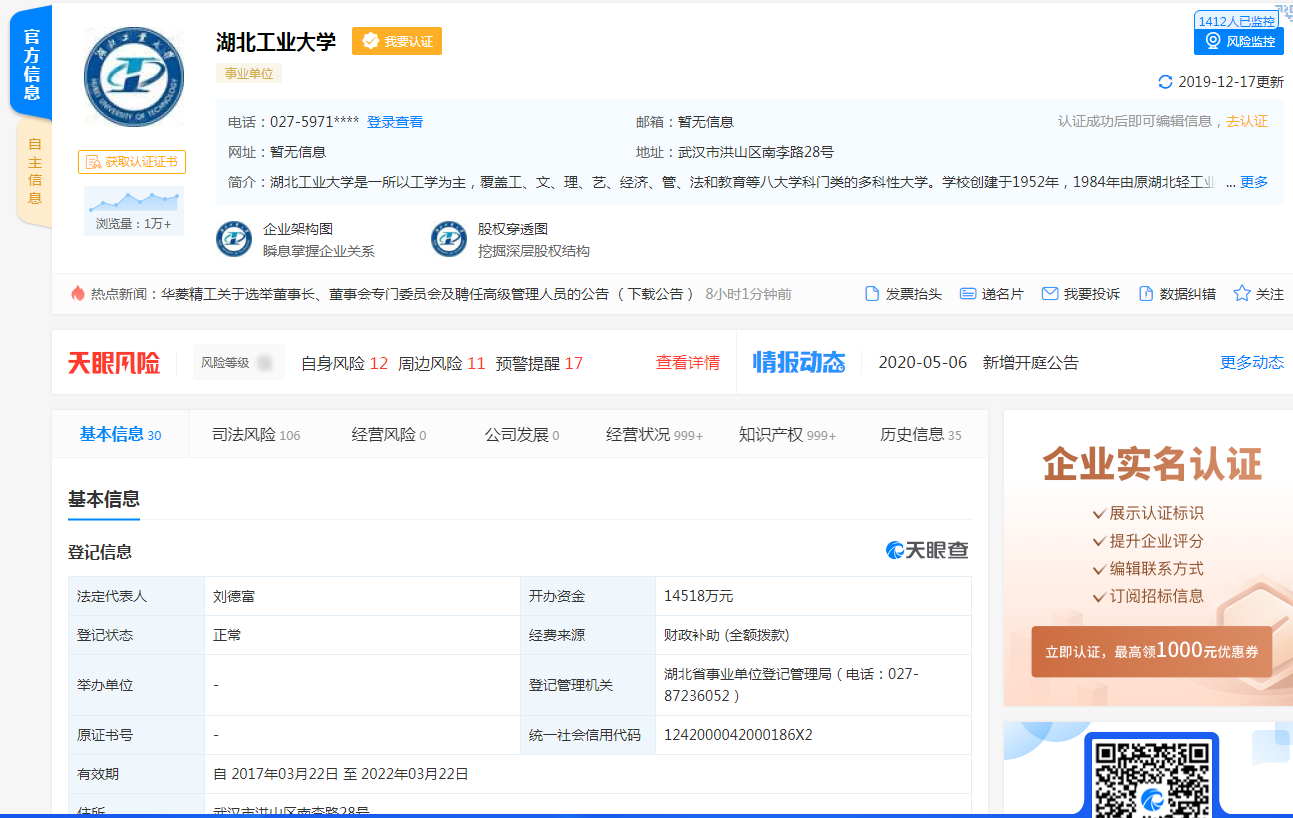
Task: Click 登录查看 to reveal phone number
Action: (x=394, y=122)
